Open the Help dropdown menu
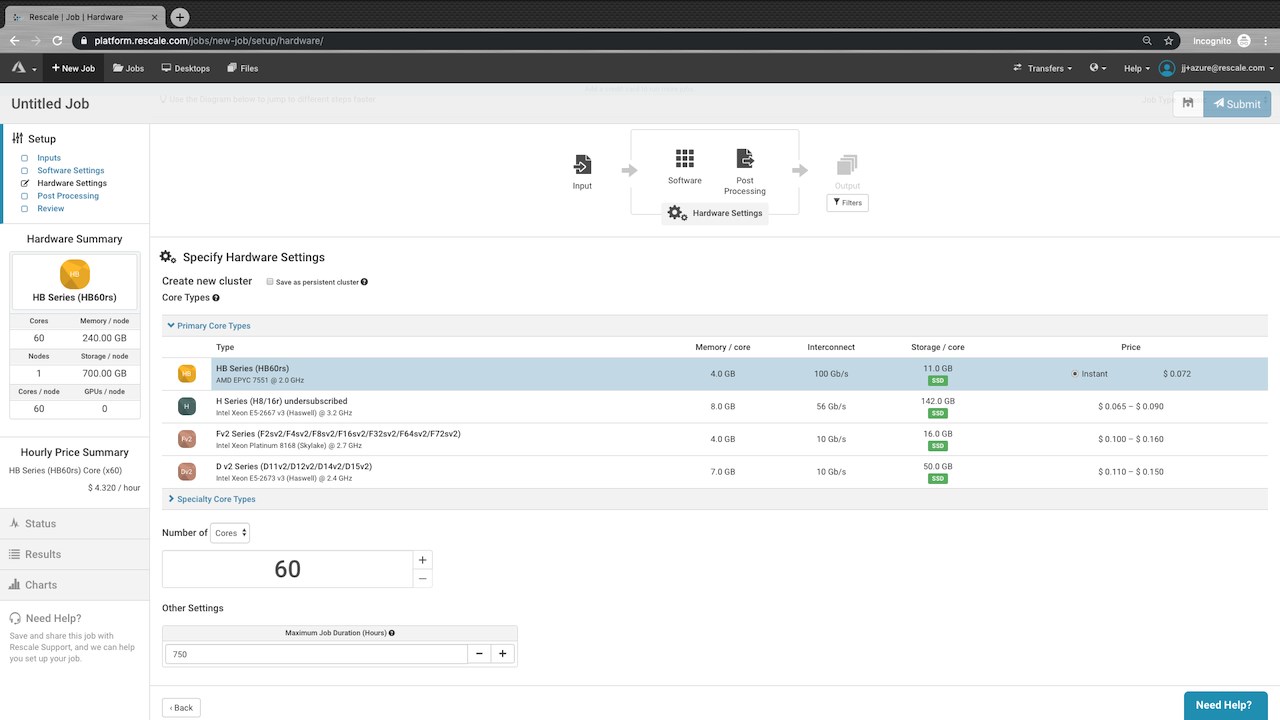 [1136, 68]
